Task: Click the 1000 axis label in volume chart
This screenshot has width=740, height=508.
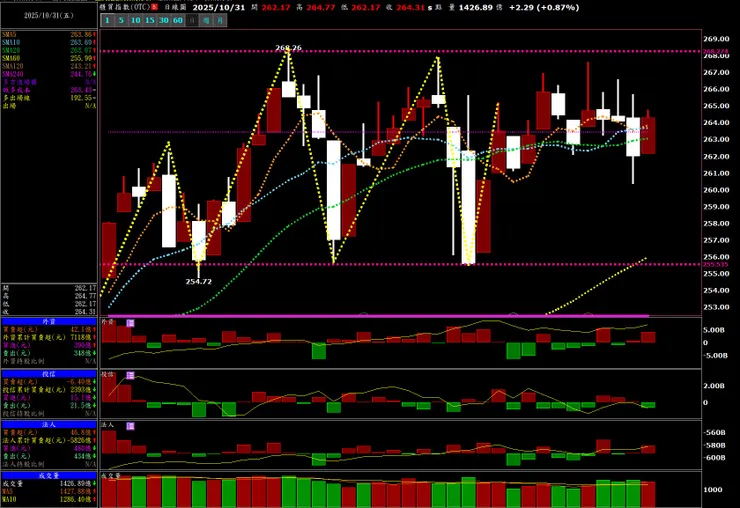Action: [713, 490]
